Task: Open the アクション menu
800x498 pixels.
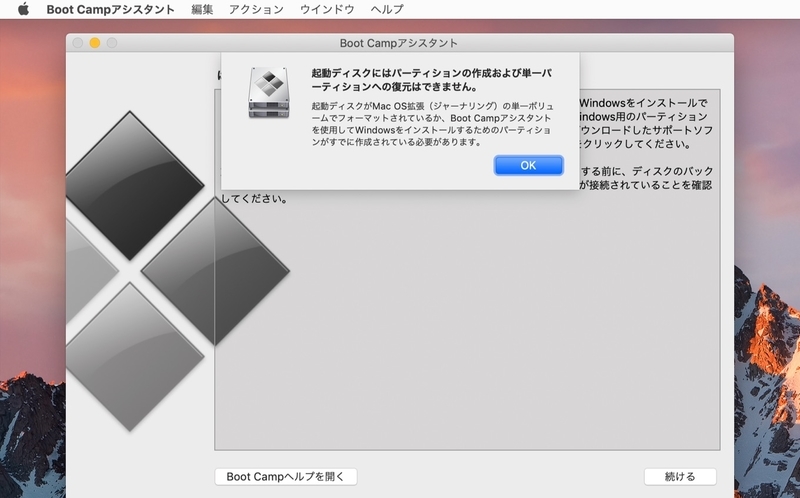Action: 256,9
